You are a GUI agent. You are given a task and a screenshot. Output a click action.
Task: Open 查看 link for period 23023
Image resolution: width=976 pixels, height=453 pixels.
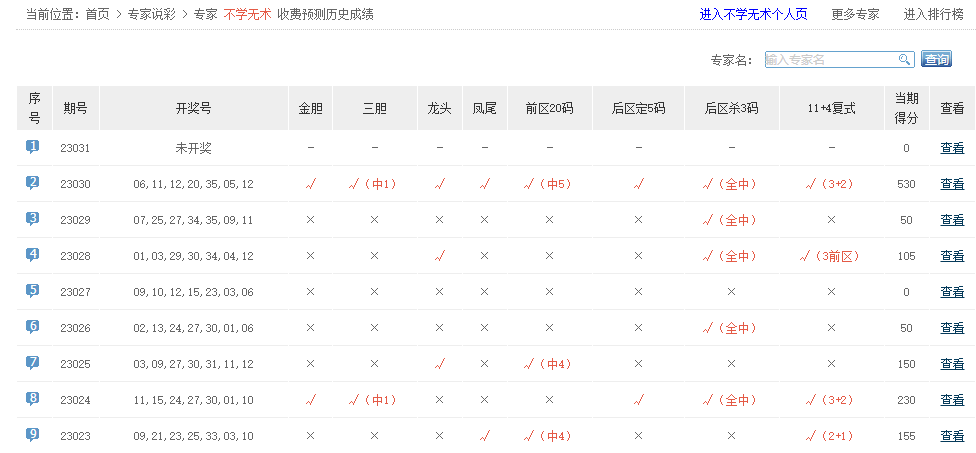(952, 436)
